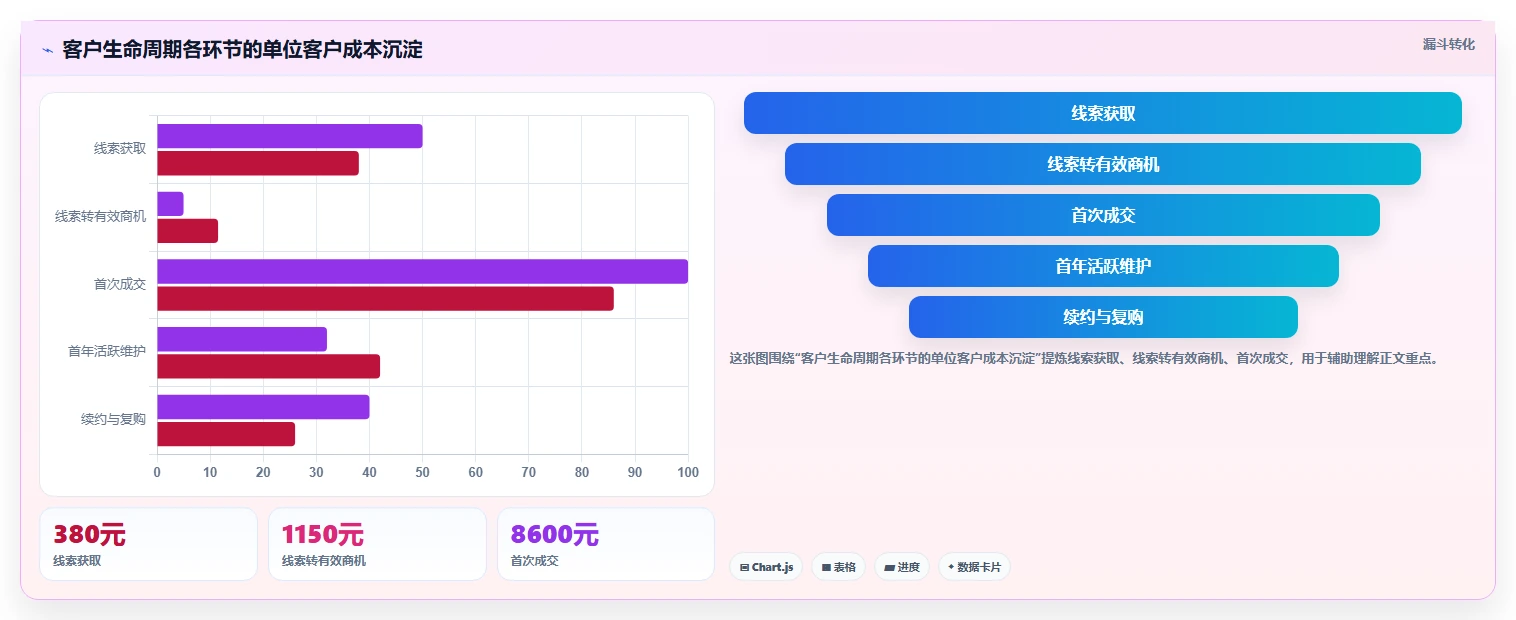1516x620 pixels.
Task: Click the 漏斗转化 tag in the header
Action: click(x=1448, y=44)
